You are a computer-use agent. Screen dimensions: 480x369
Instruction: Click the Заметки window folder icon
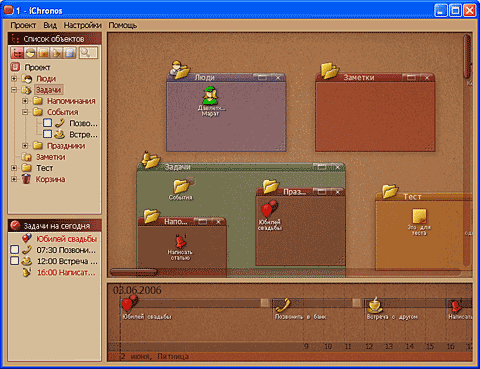pos(330,70)
